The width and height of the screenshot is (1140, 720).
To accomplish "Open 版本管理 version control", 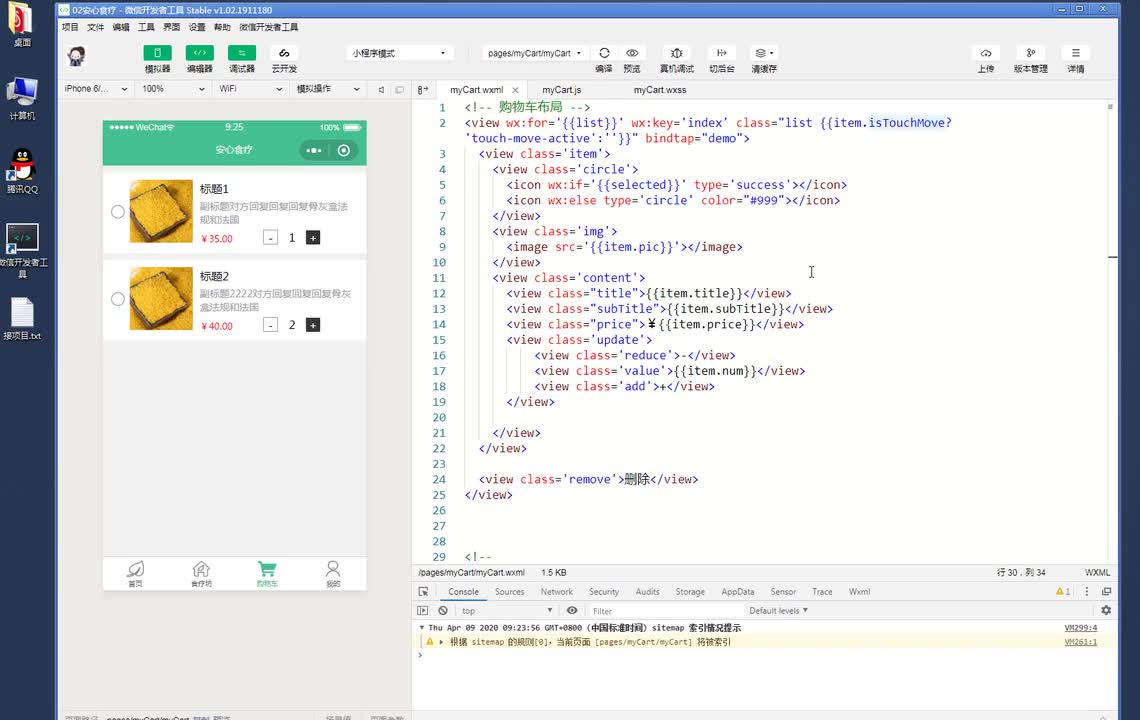I will tap(1030, 53).
